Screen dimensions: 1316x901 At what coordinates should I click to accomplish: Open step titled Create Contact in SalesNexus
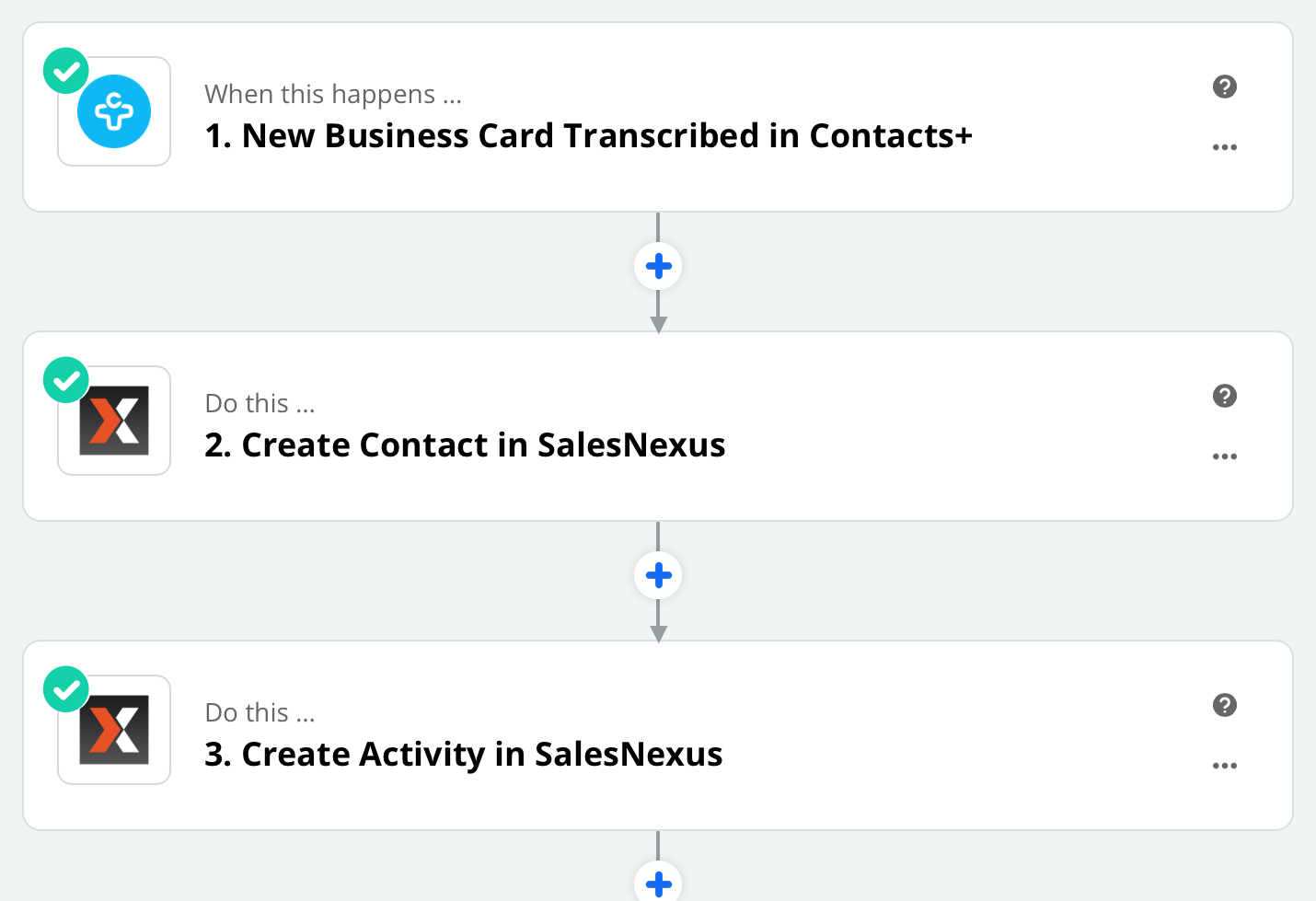tap(465, 445)
